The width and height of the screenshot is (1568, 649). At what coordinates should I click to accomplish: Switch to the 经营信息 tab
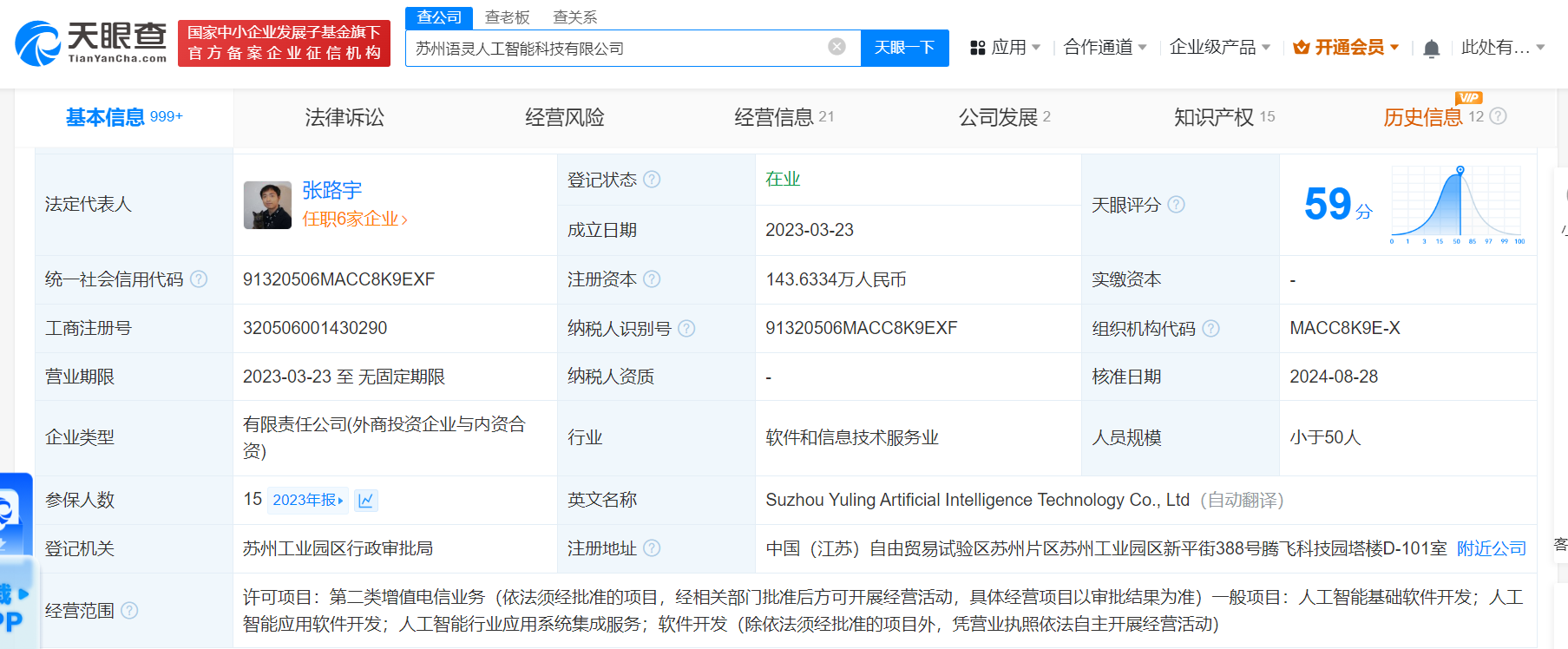coord(784,117)
